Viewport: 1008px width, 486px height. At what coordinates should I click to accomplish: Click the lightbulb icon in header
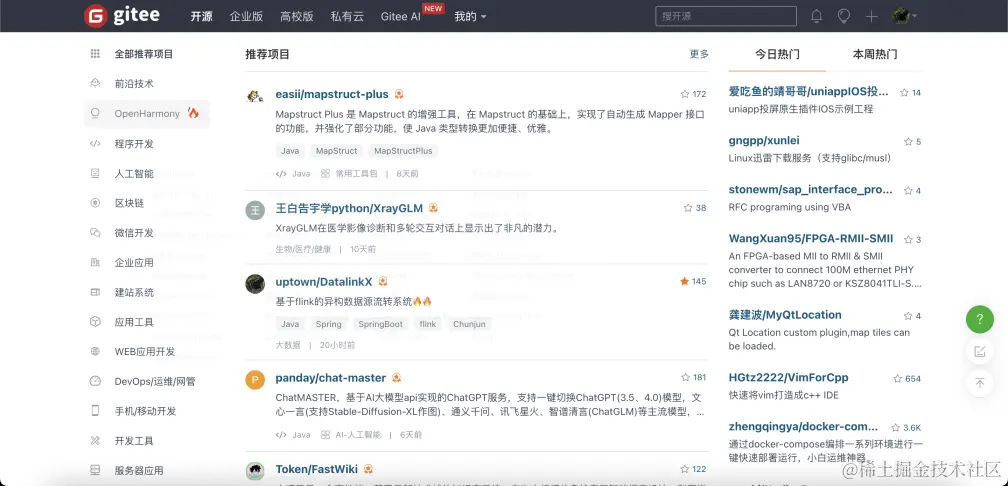coord(844,16)
